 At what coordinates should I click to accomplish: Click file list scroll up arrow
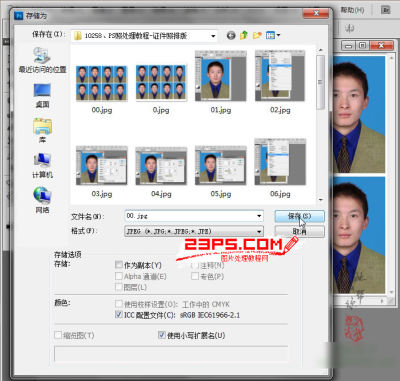320,50
